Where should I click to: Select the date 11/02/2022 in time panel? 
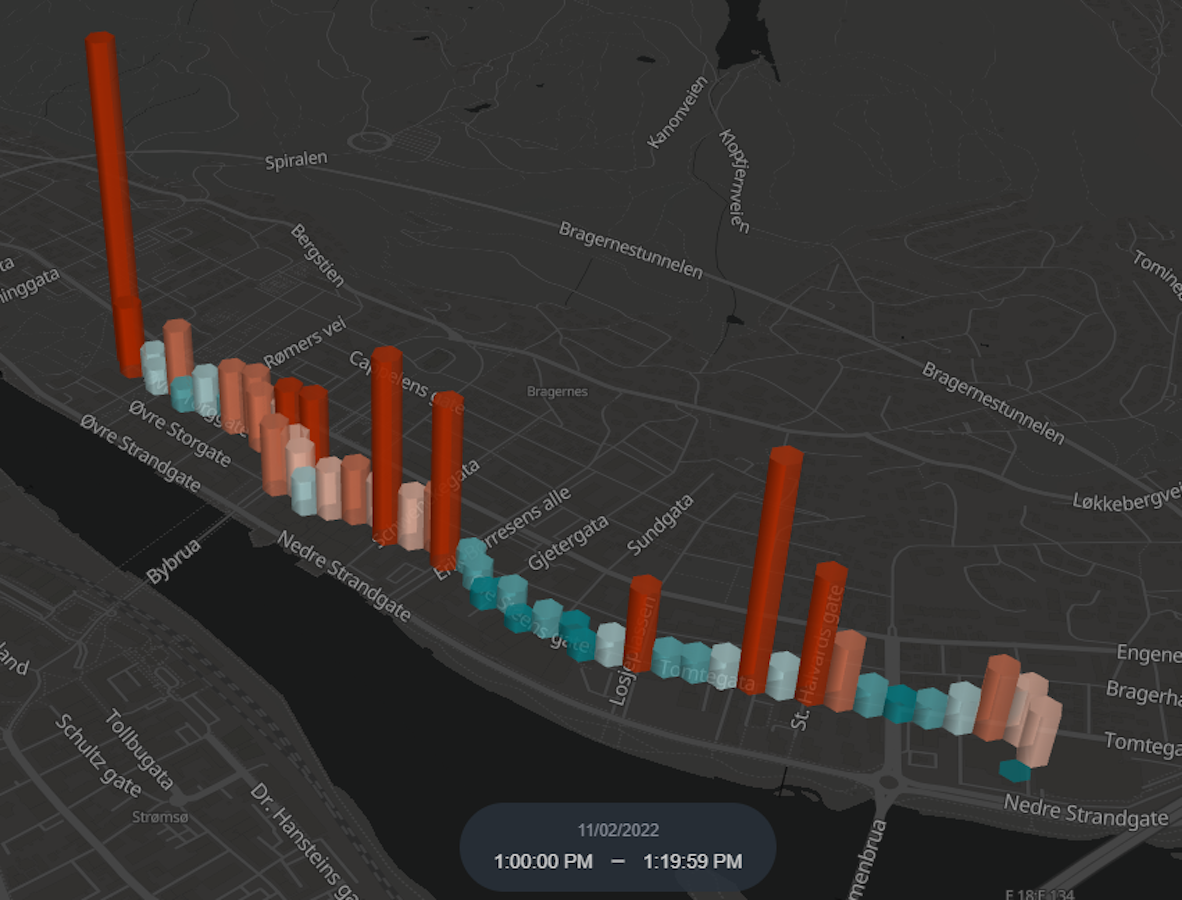pyautogui.click(x=618, y=830)
